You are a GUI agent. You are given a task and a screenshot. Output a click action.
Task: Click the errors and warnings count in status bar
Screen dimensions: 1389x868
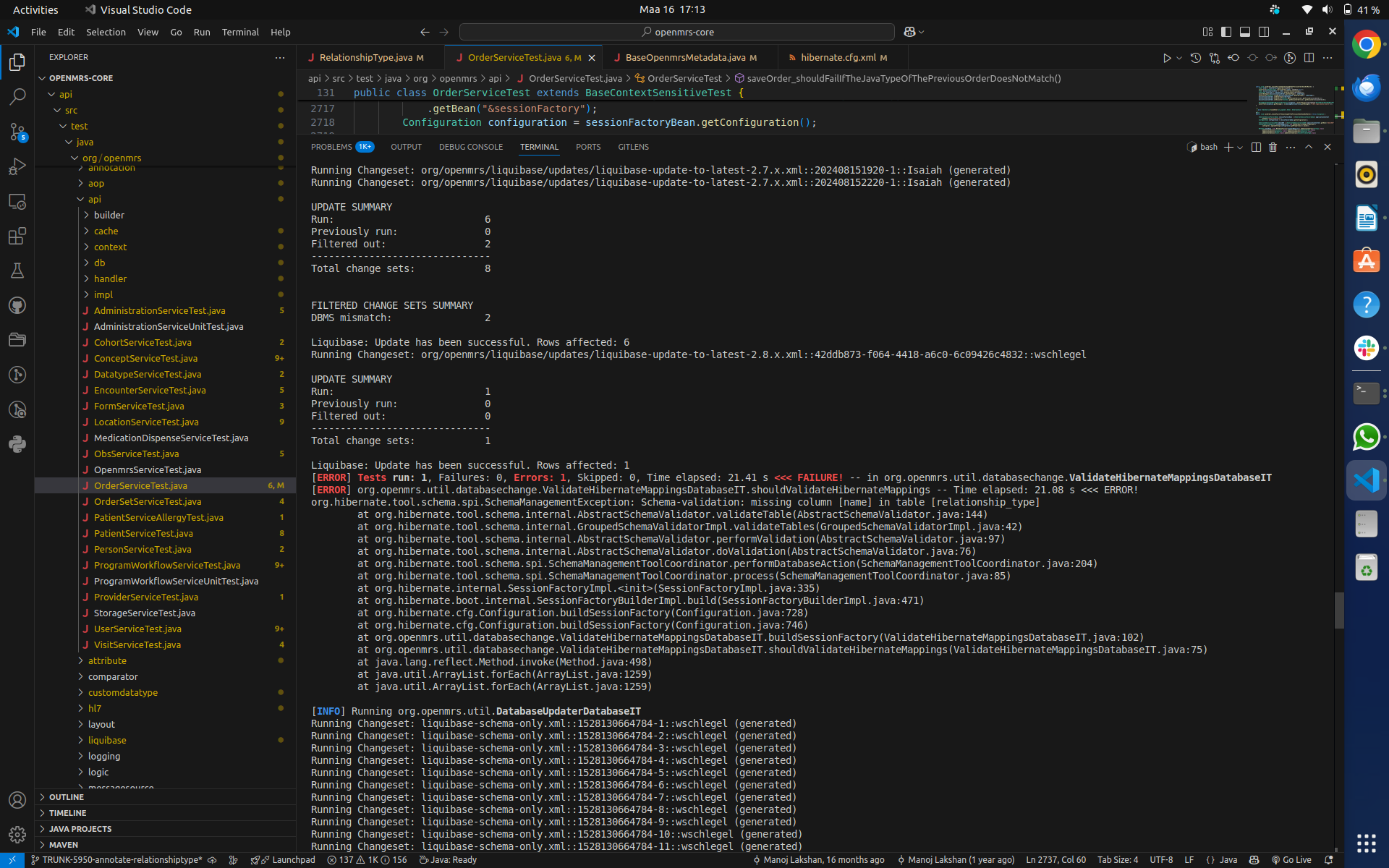click(367, 860)
